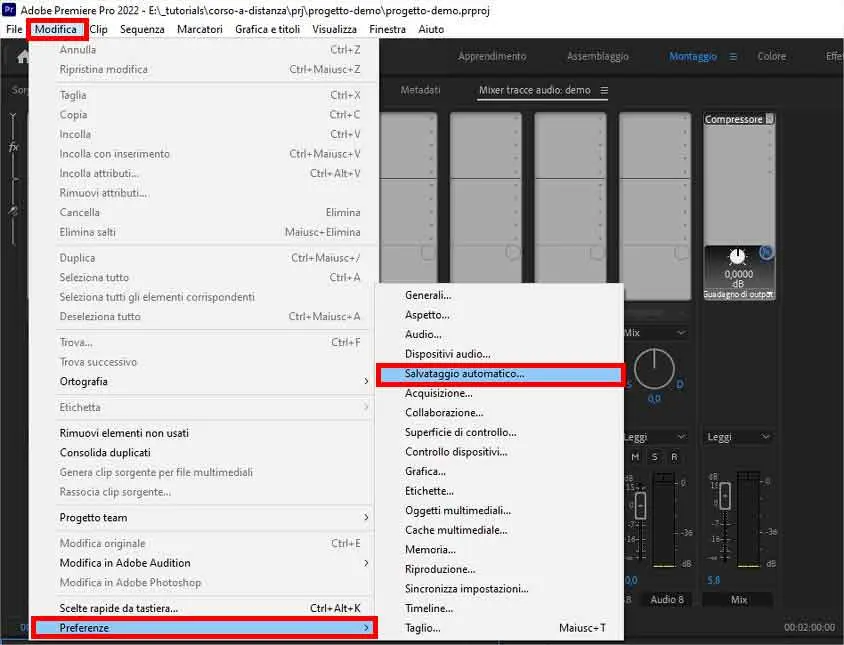Image resolution: width=844 pixels, height=645 pixels.
Task: Open Mixer tracce audio panel menu icon
Action: tap(604, 90)
